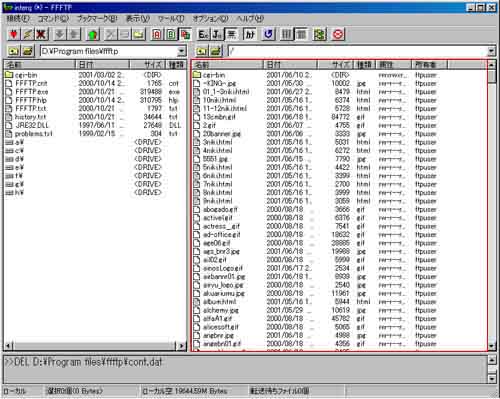This screenshot has height=399, width=500.
Task: Sort remote list by 所有者 column header
Action: coord(430,65)
